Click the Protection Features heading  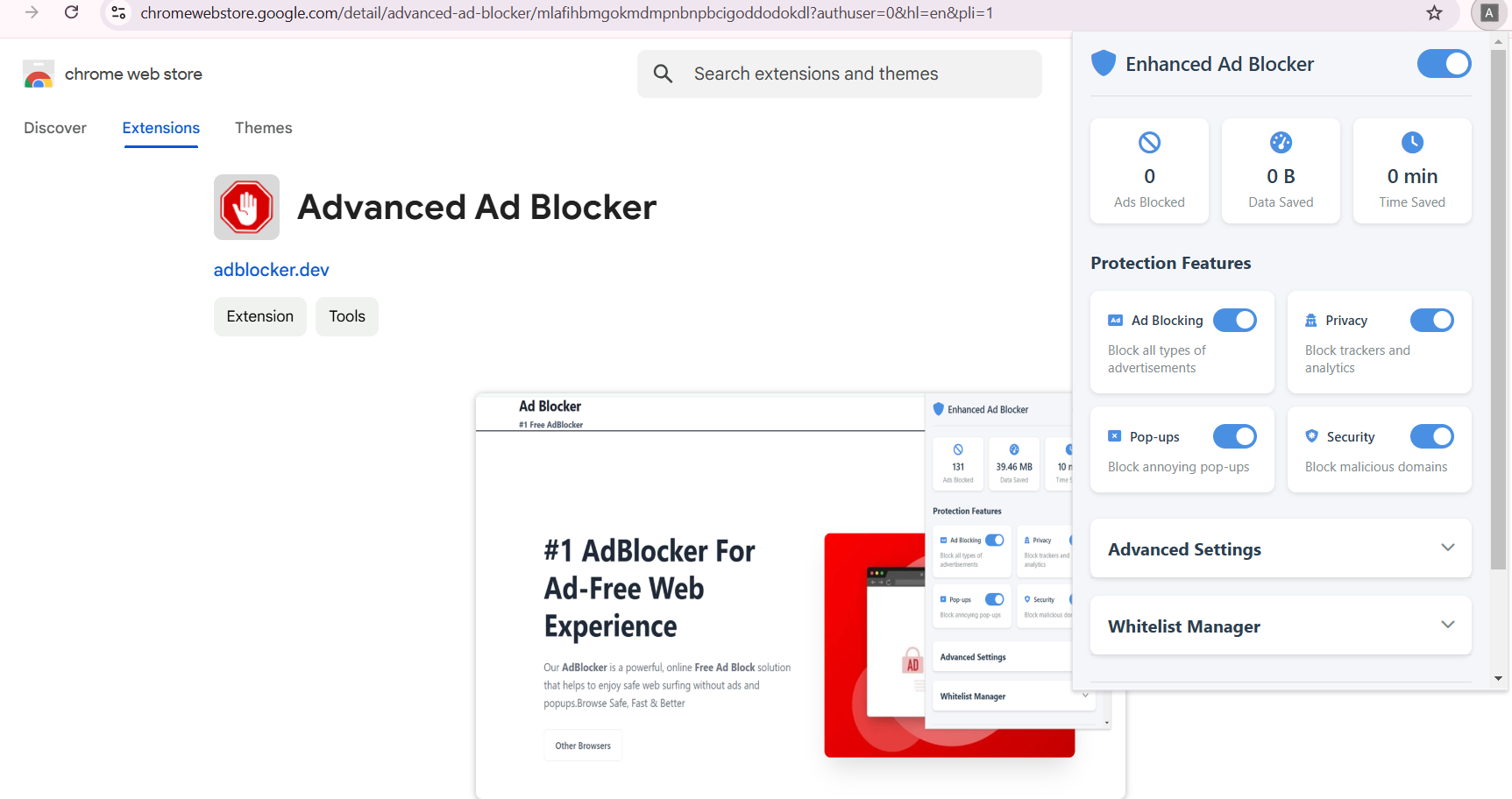coord(1170,263)
